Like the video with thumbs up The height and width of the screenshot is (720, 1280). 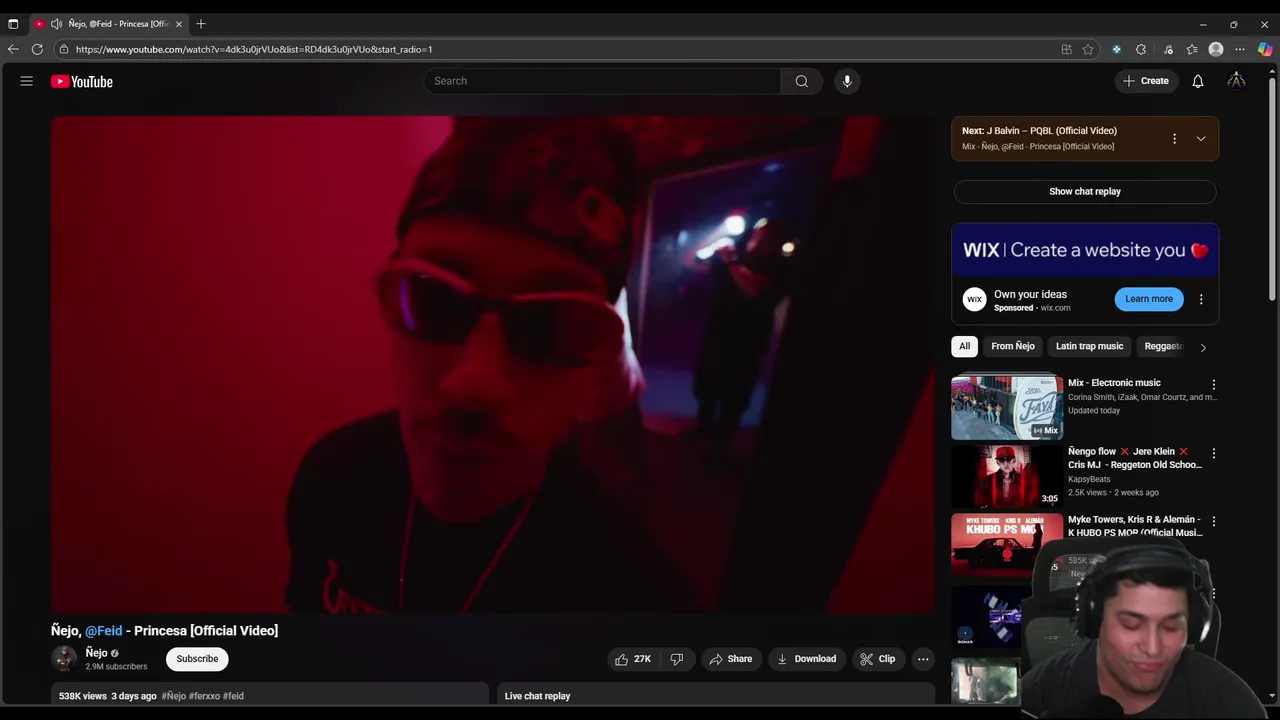coord(633,659)
